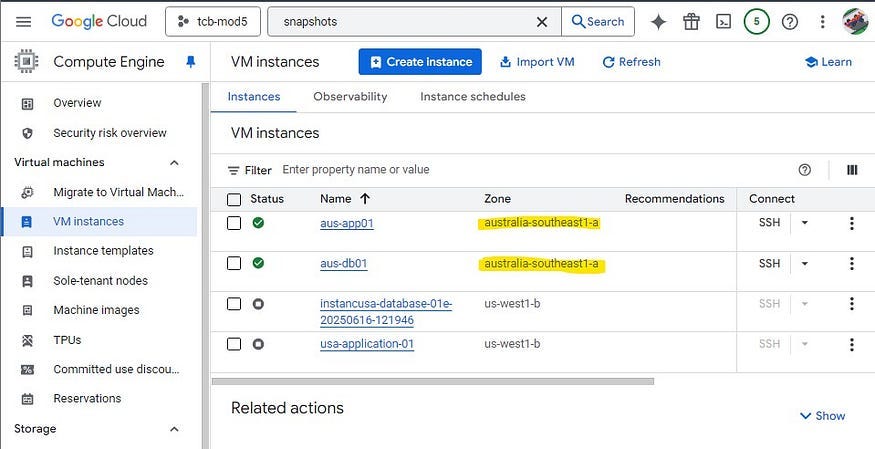Open the free trial gift icon
This screenshot has width=875, height=449.
point(691,22)
